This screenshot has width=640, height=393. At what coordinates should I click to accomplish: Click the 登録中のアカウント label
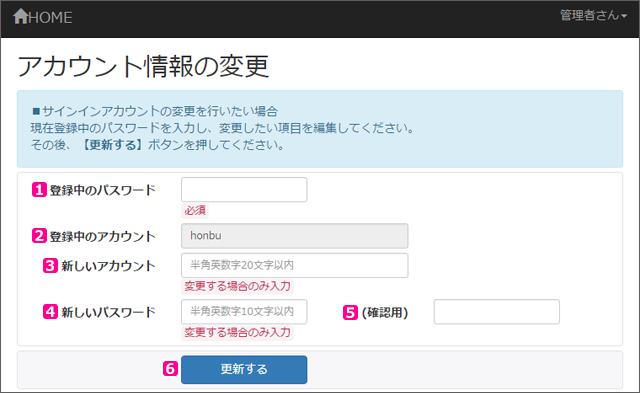click(x=102, y=236)
